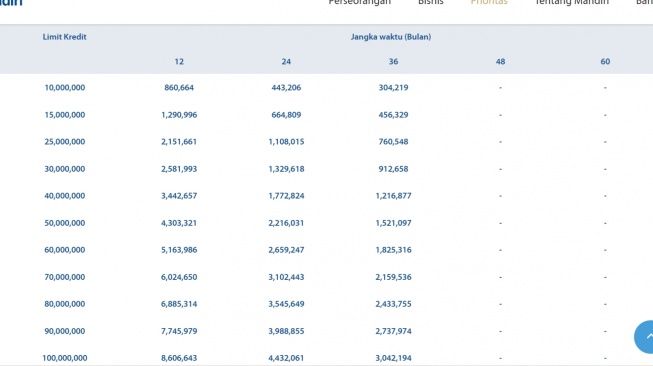Click the 1,521,097 installment value

(394, 223)
